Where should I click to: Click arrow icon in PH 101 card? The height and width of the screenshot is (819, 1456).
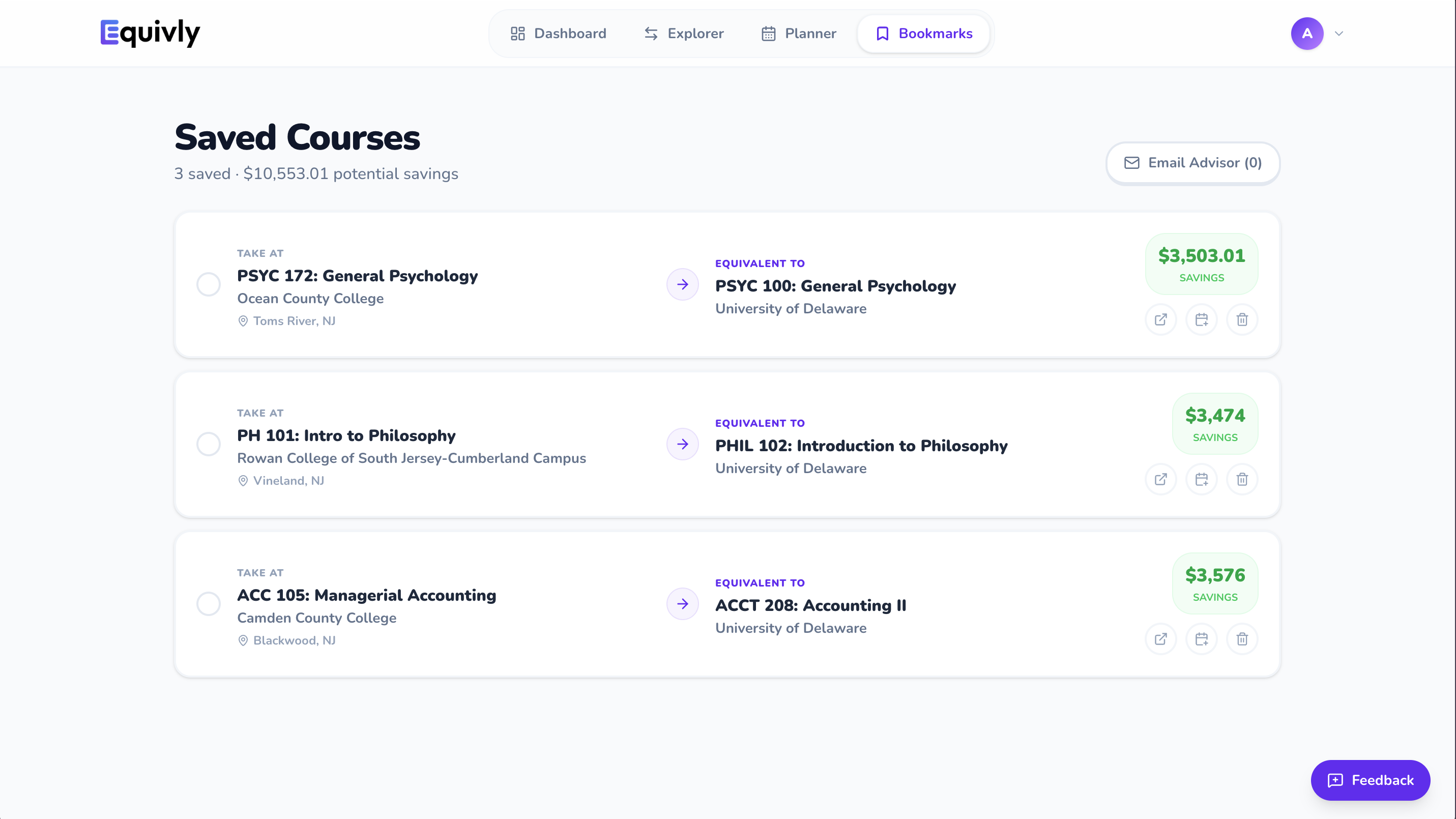click(x=683, y=444)
